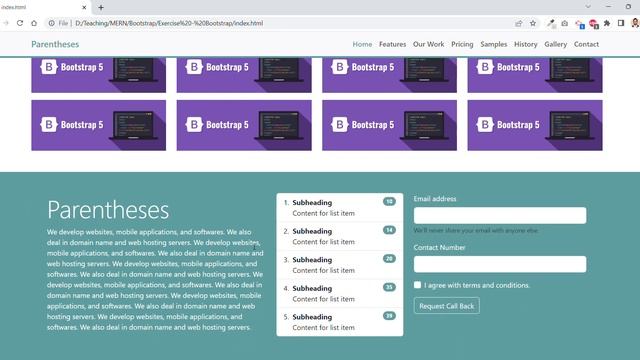Open Features nav link

pyautogui.click(x=392, y=44)
